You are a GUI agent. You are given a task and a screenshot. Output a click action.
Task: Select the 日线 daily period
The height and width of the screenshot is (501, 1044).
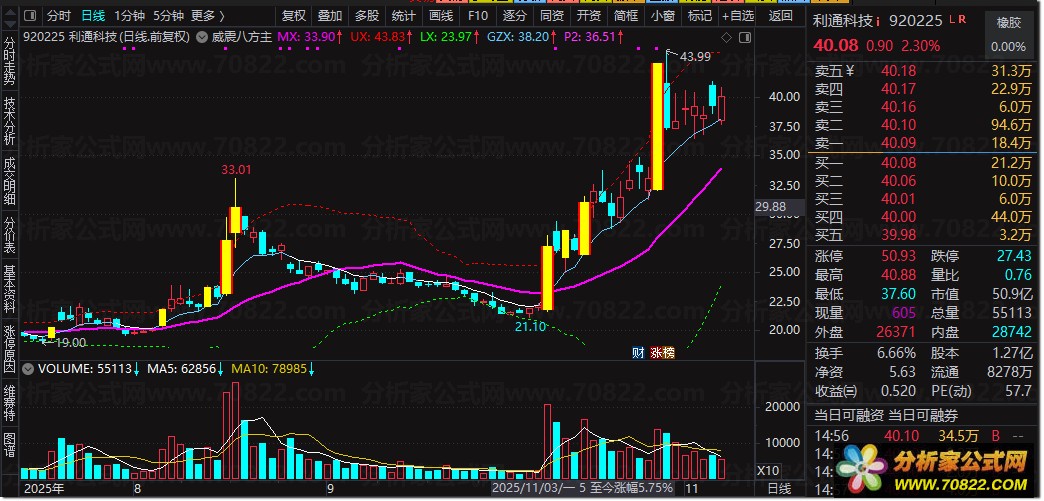[x=93, y=15]
